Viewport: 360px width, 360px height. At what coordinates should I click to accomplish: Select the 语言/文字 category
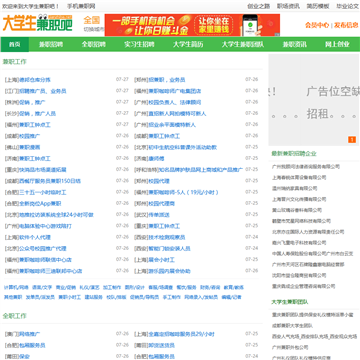[x=42, y=287]
